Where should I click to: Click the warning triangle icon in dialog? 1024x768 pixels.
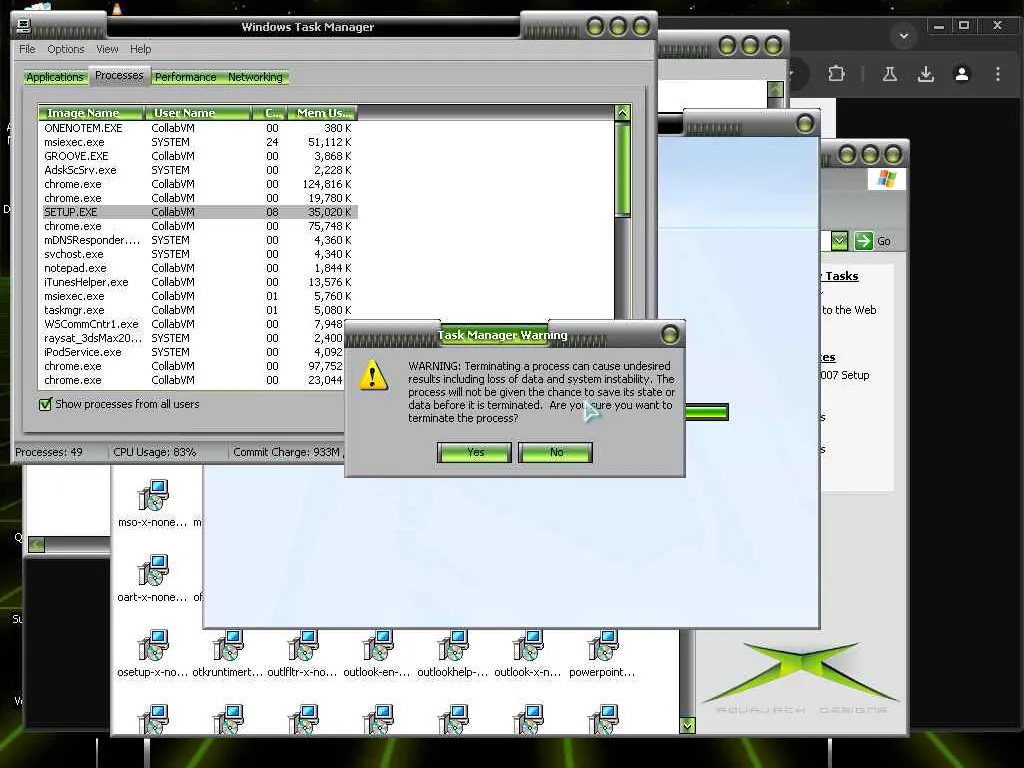click(x=373, y=374)
